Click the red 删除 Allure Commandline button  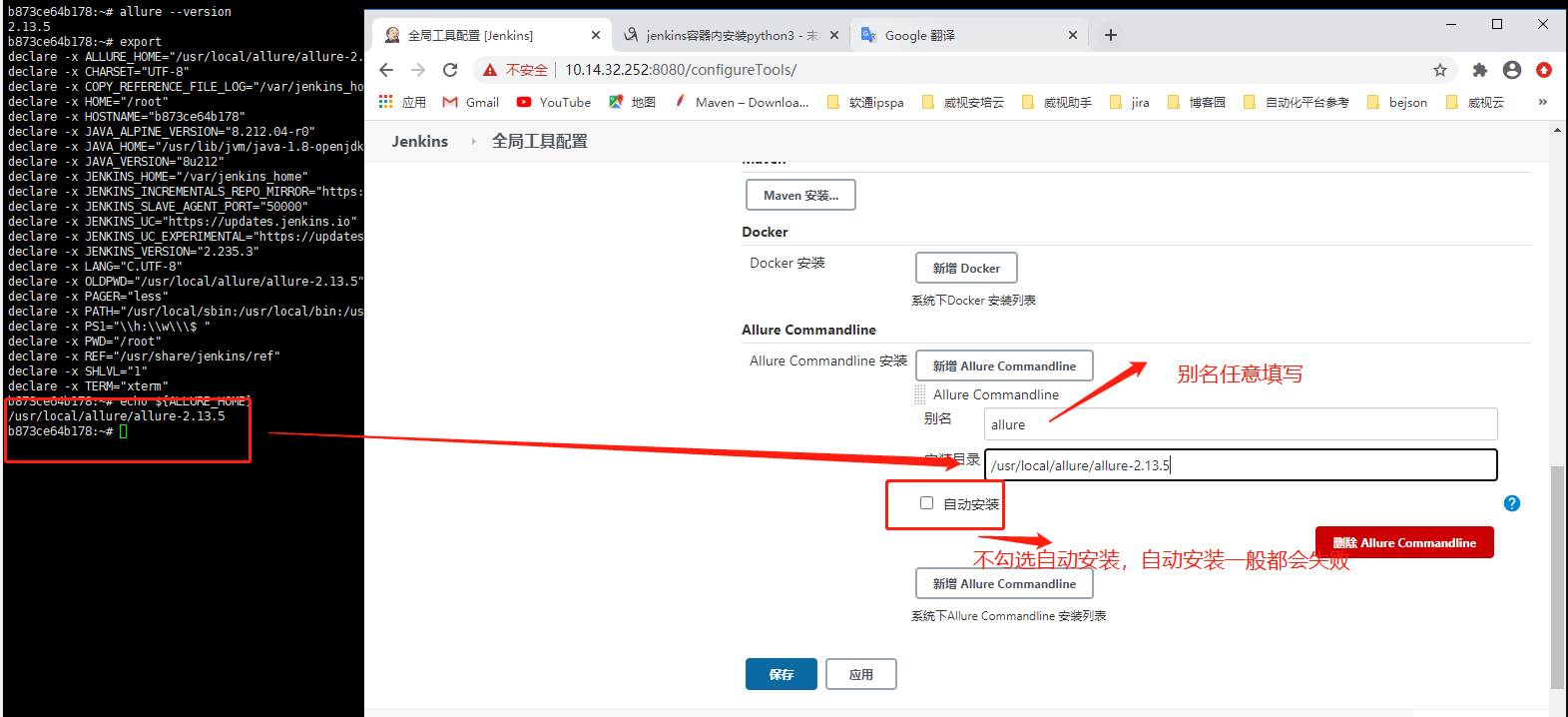tap(1404, 542)
